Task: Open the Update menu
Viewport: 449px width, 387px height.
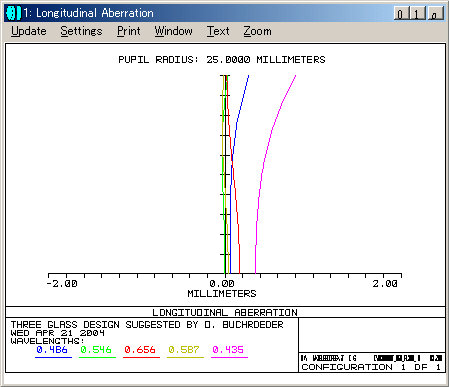Action: (29, 31)
